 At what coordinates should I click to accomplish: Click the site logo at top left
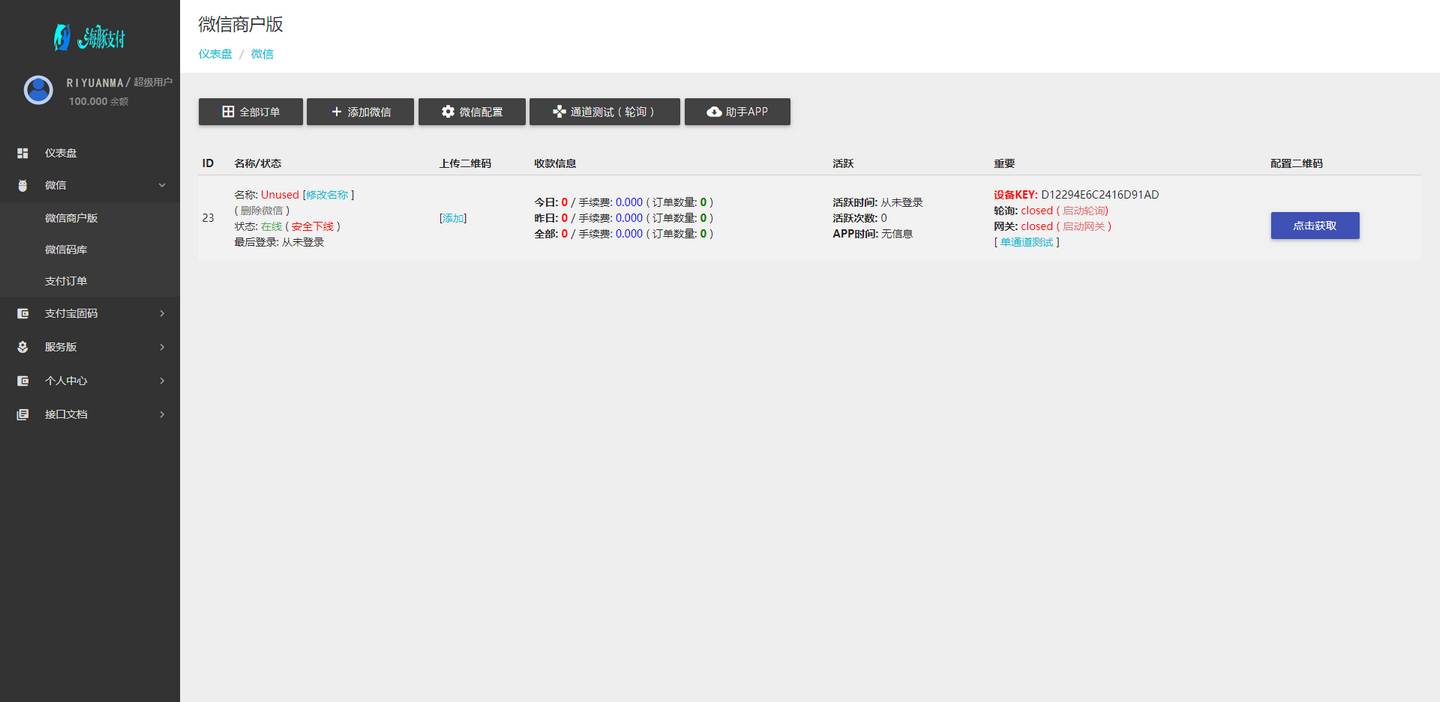(x=89, y=38)
